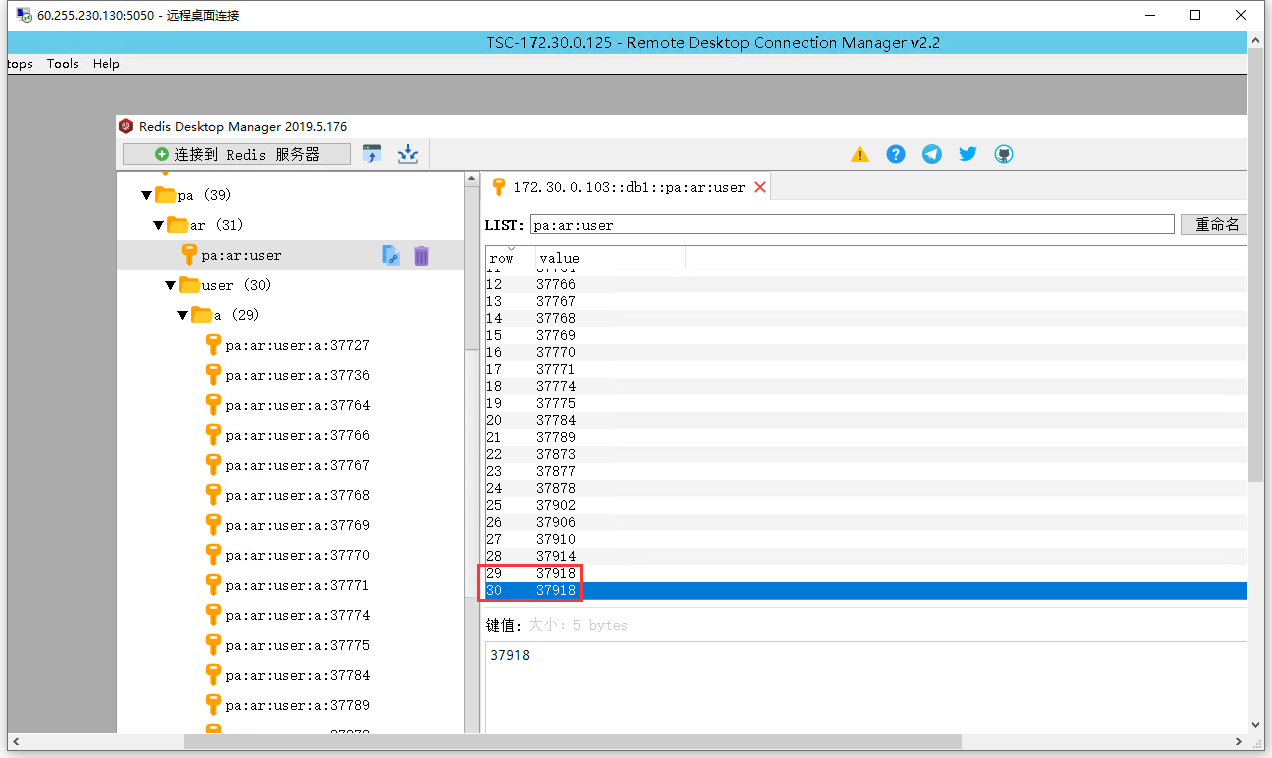This screenshot has width=1272, height=758.
Task: Click the Twitter bird icon
Action: click(968, 154)
